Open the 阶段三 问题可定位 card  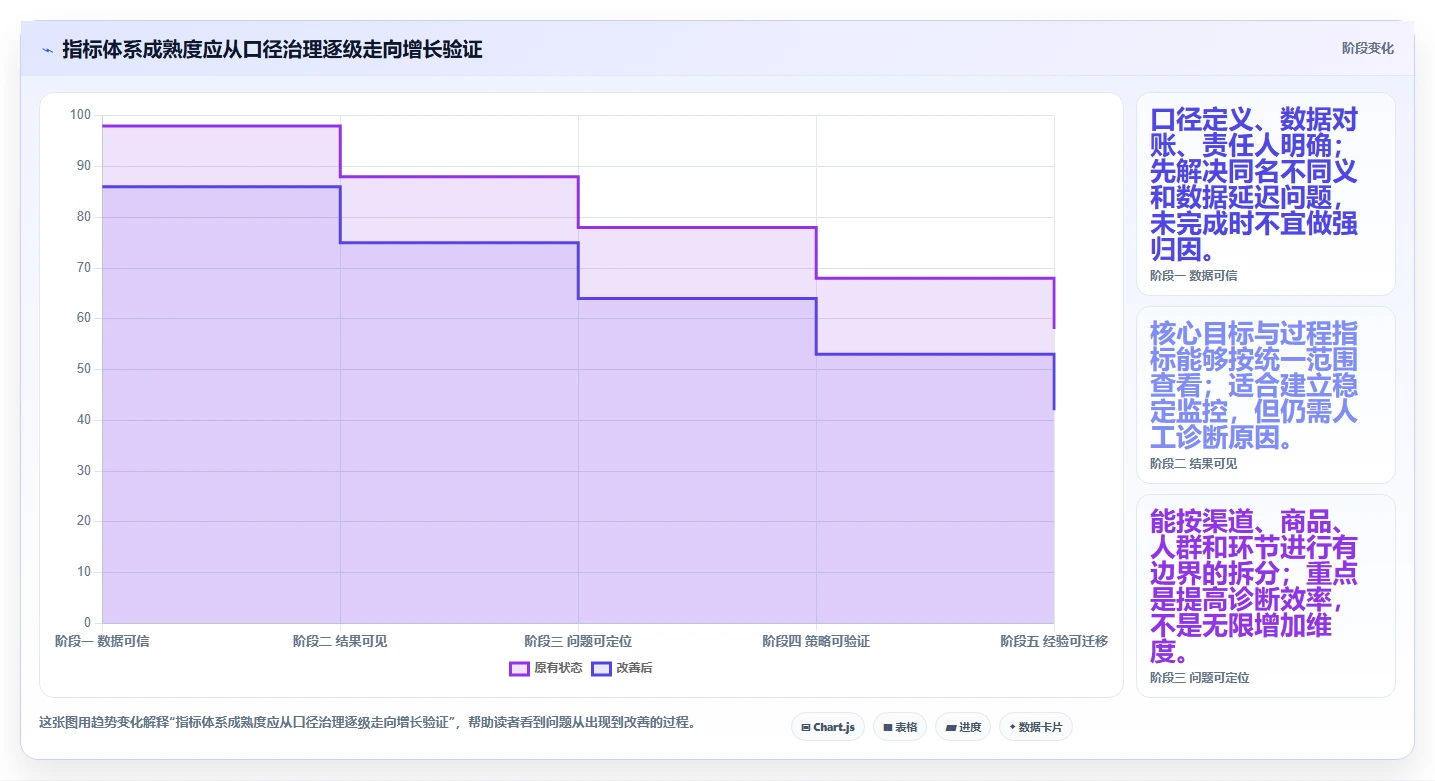pyautogui.click(x=1265, y=595)
